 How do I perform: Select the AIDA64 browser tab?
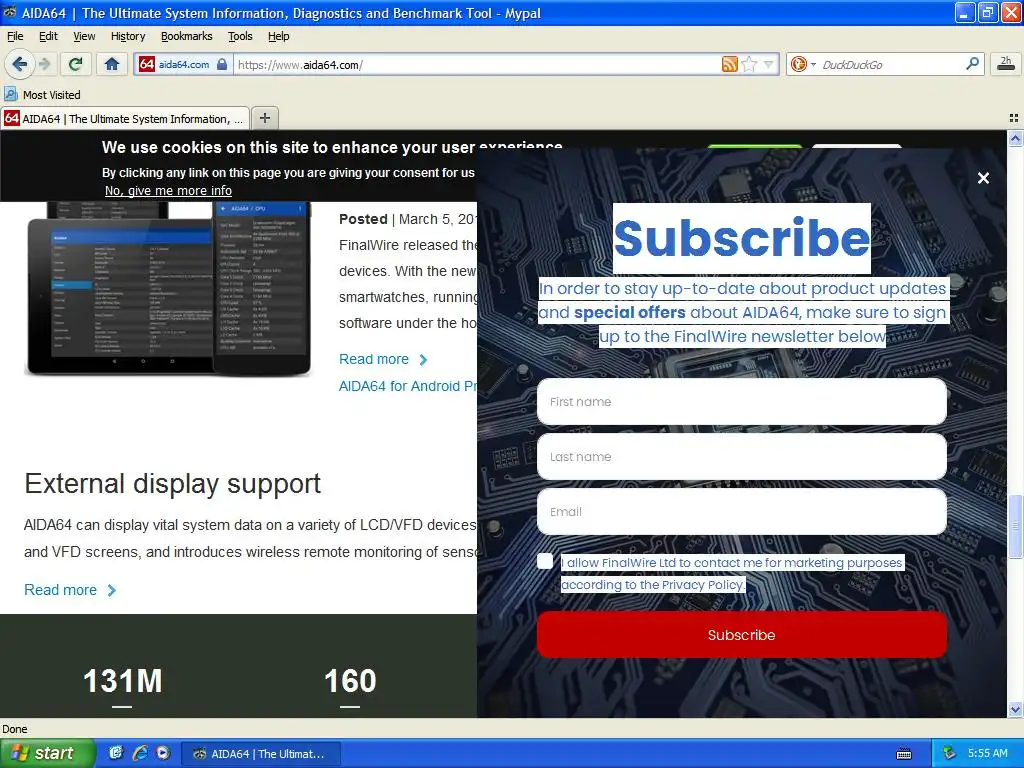click(125, 118)
